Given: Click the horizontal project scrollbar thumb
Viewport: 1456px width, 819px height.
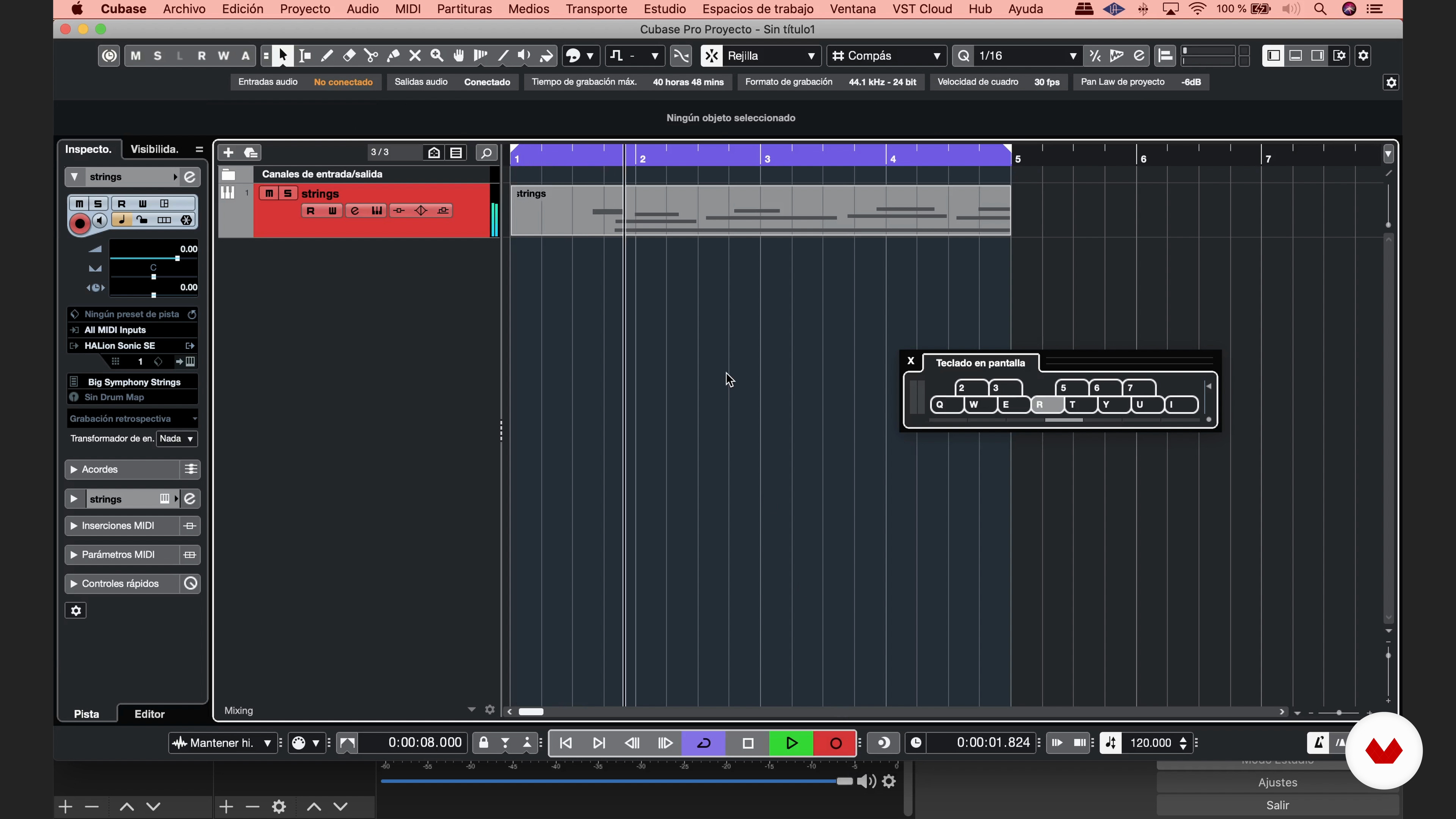Looking at the screenshot, I should pos(531,712).
